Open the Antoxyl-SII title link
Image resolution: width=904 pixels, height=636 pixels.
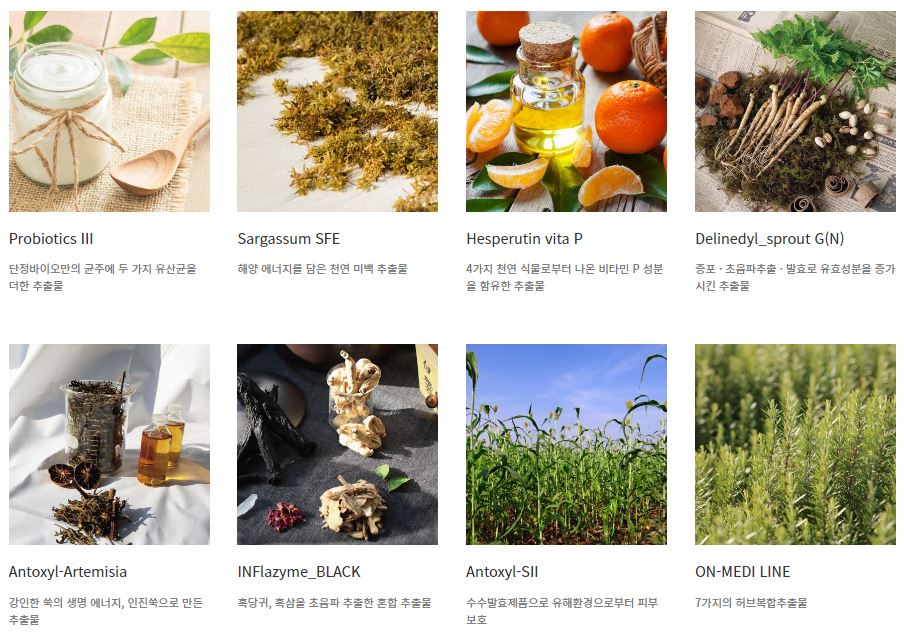[502, 572]
